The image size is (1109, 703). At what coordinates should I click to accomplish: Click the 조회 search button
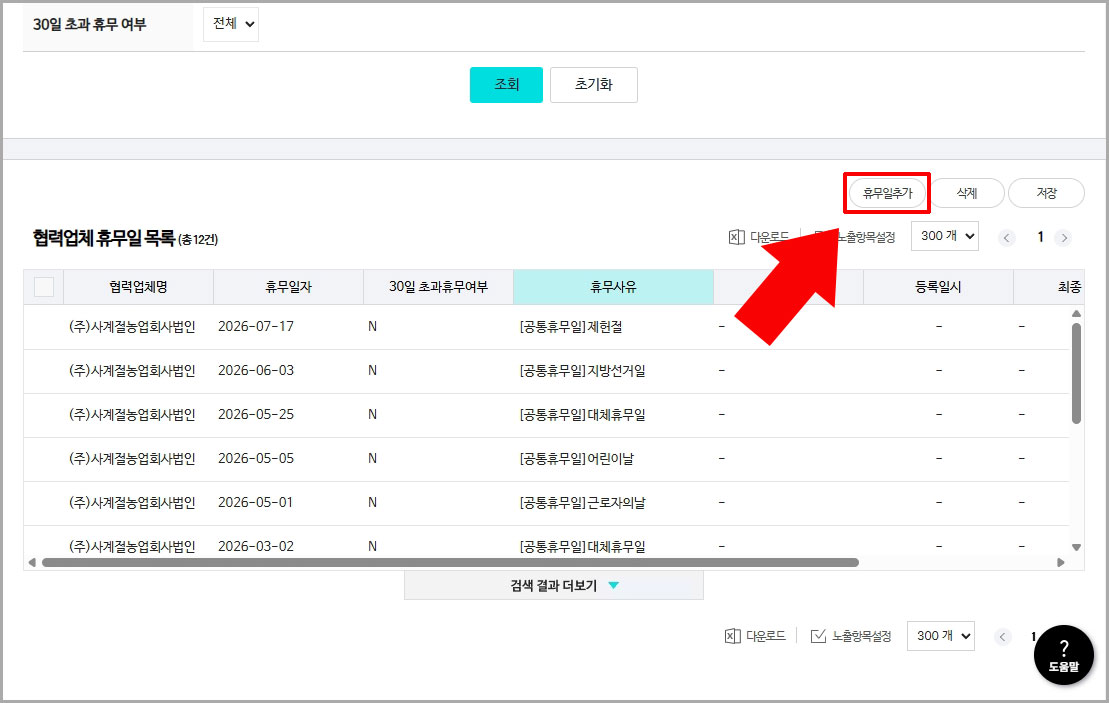(506, 85)
